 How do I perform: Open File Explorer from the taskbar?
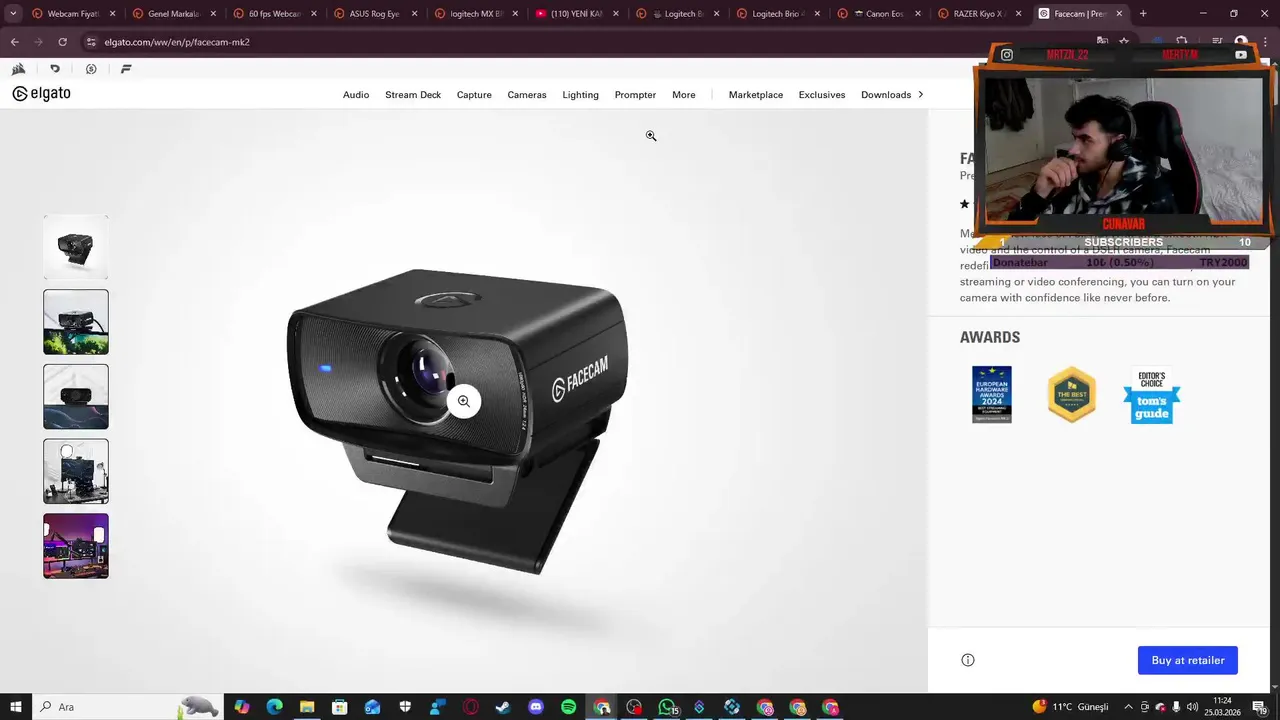click(x=307, y=707)
